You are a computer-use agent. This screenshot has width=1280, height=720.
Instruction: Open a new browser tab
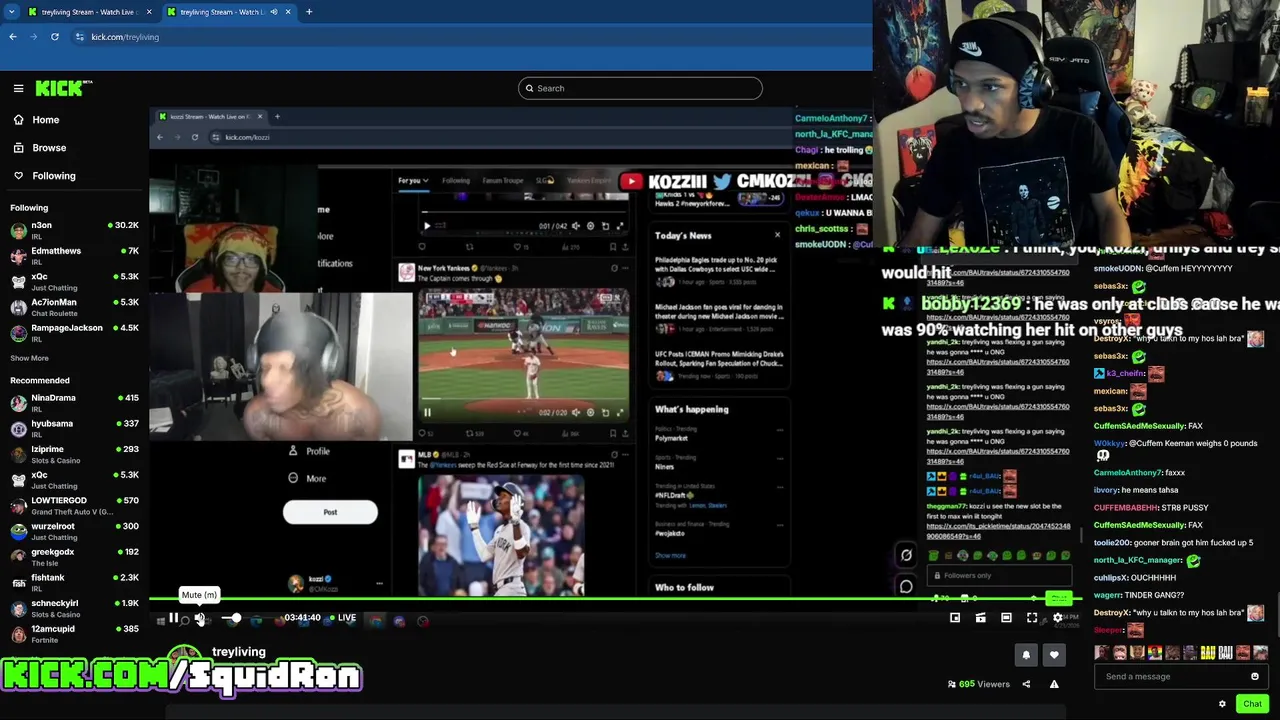coord(309,12)
